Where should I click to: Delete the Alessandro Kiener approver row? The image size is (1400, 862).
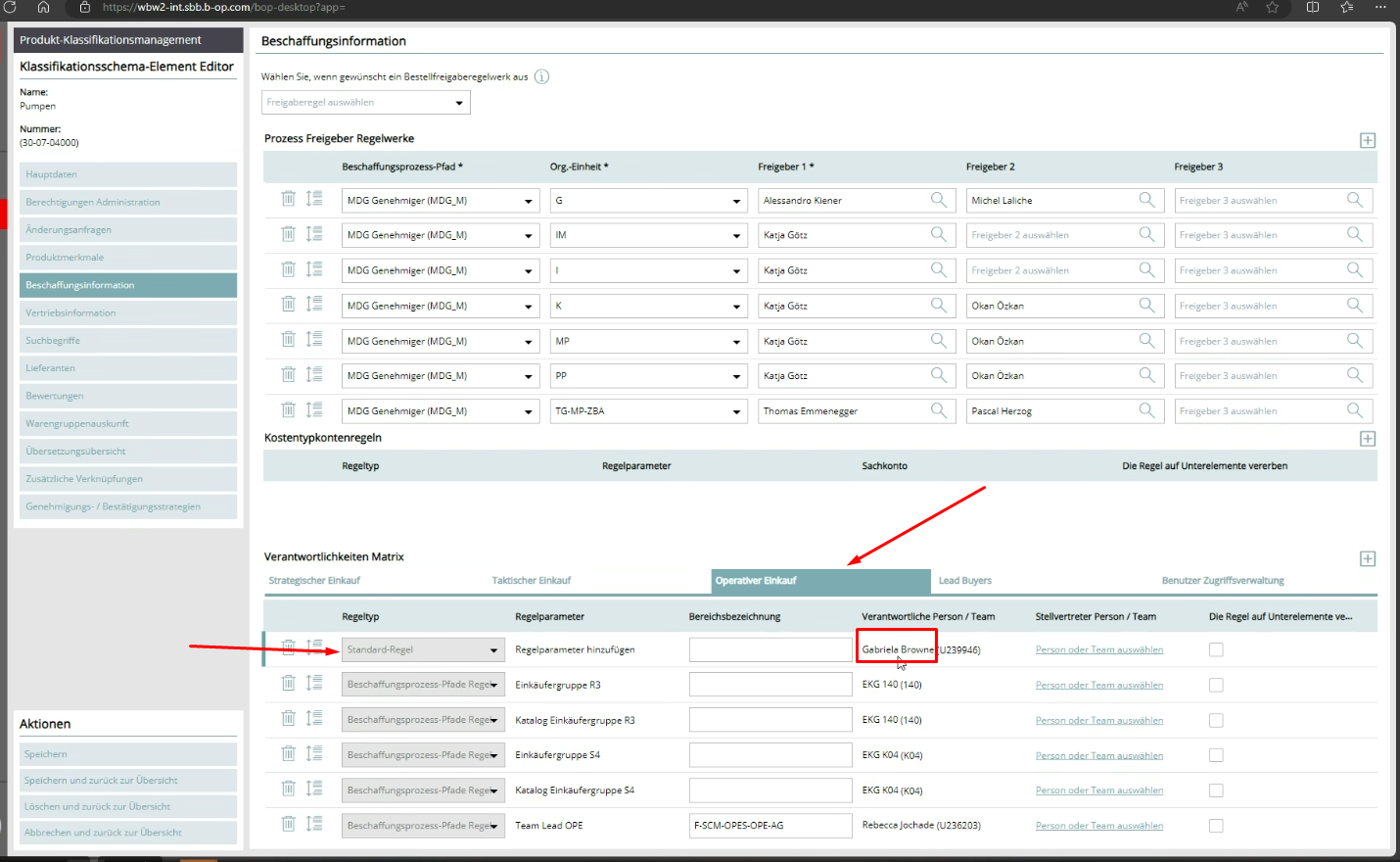(x=288, y=199)
